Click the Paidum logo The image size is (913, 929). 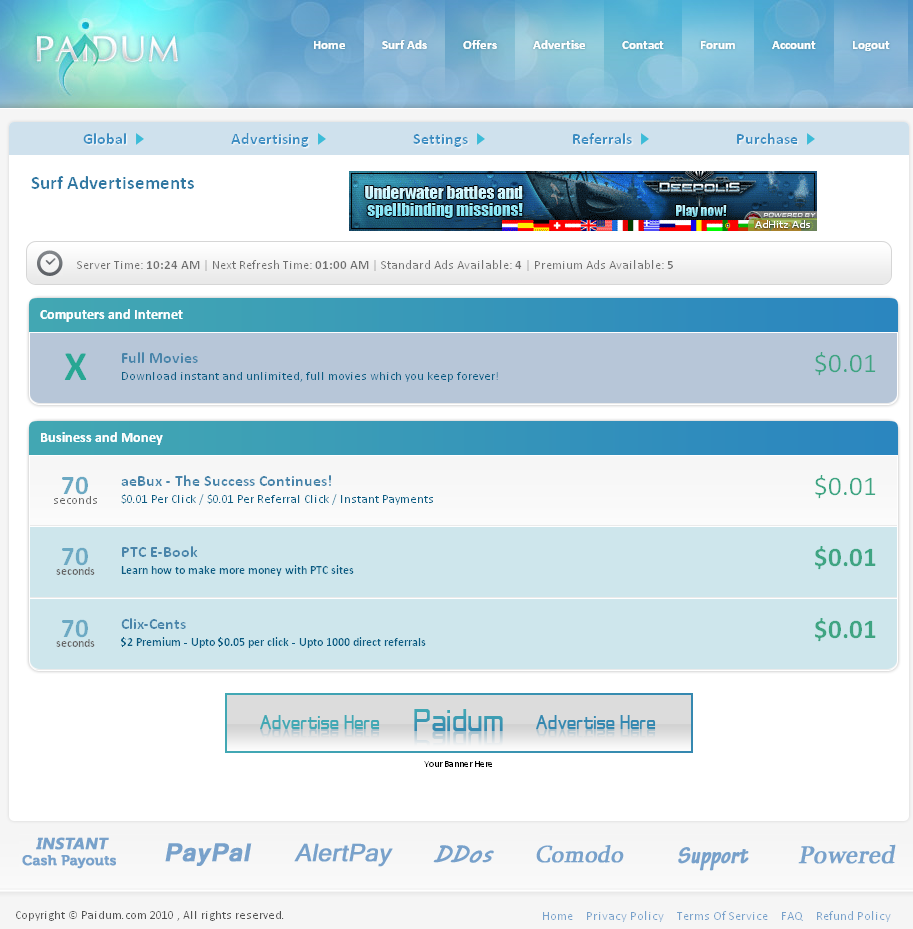(x=107, y=56)
